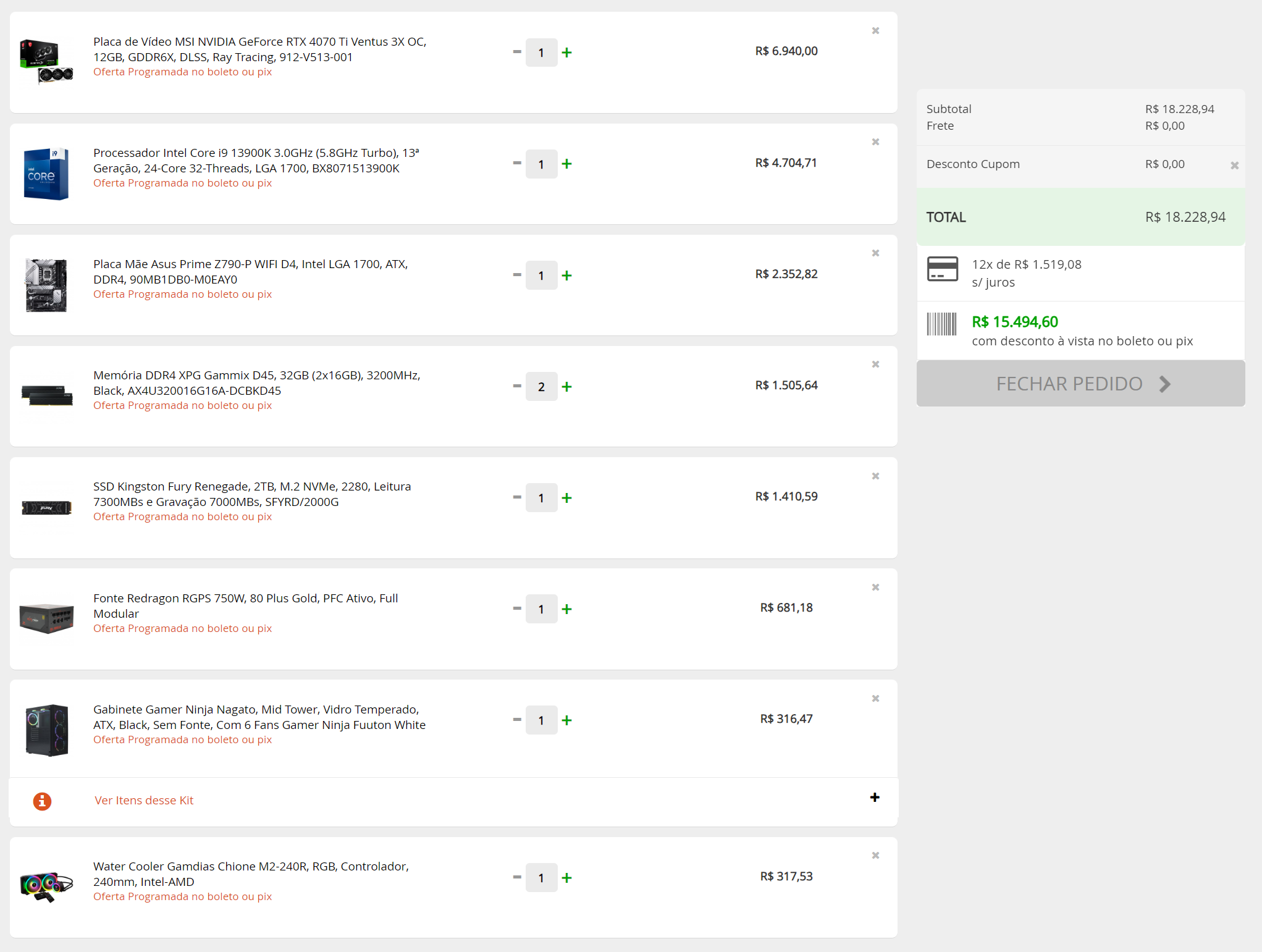
Task: Open Placa de Vídeo MSI RTX 4070 Ti title
Action: click(x=260, y=49)
